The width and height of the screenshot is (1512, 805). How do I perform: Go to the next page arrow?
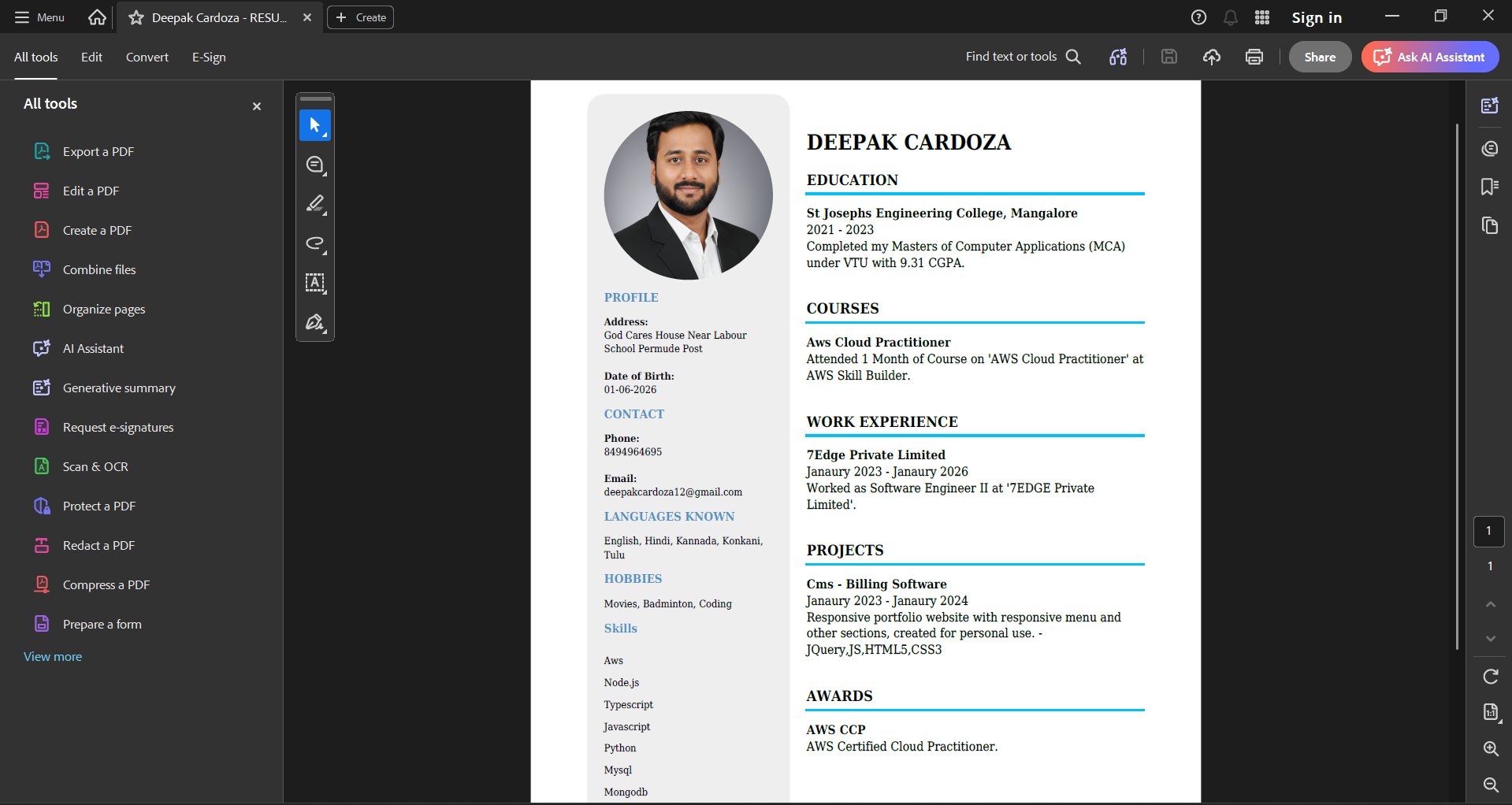[x=1491, y=638]
